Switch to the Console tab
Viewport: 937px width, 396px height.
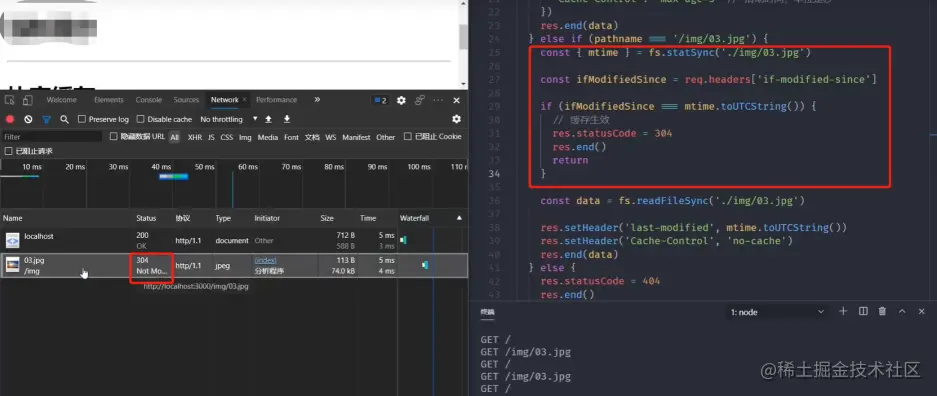(149, 100)
